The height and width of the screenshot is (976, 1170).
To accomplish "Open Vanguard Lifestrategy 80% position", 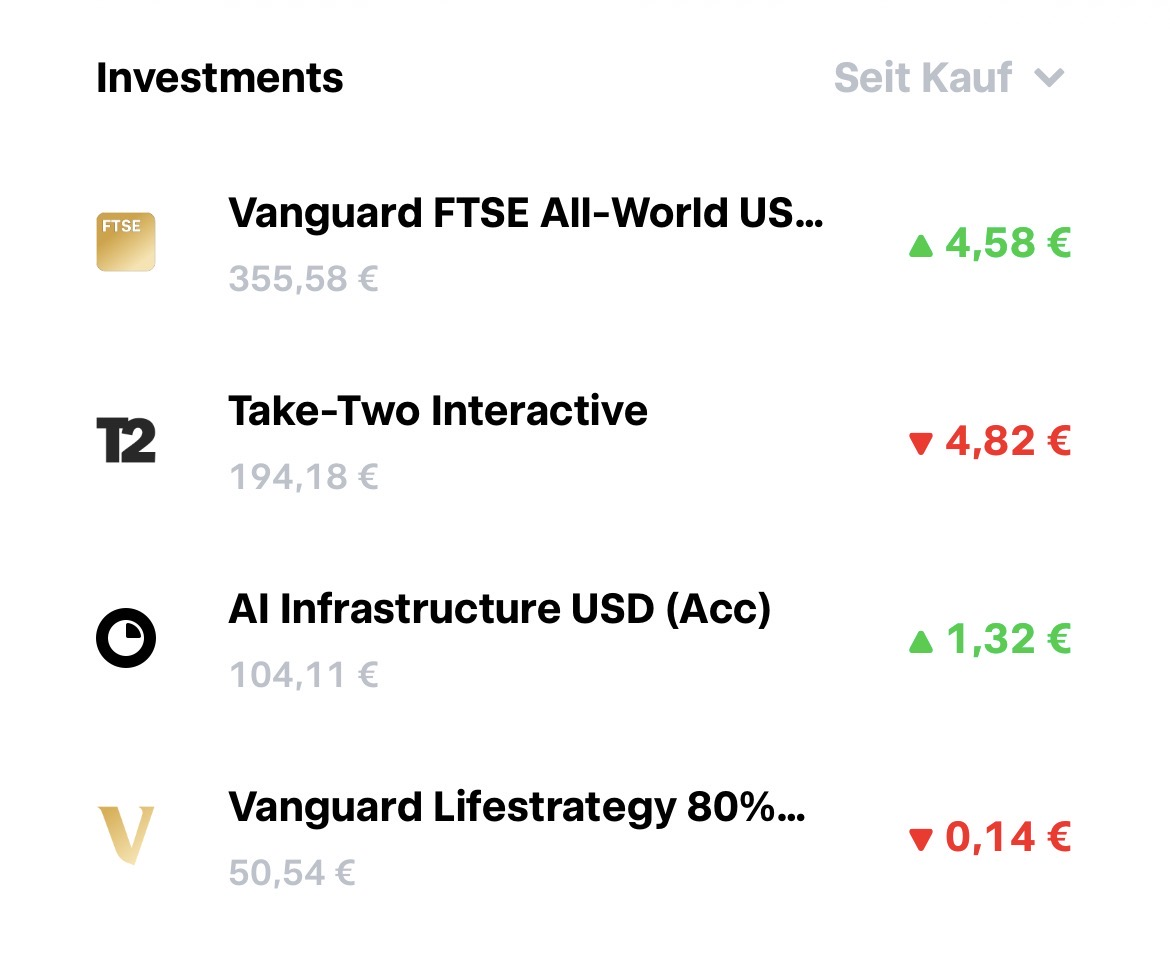I will click(x=516, y=807).
